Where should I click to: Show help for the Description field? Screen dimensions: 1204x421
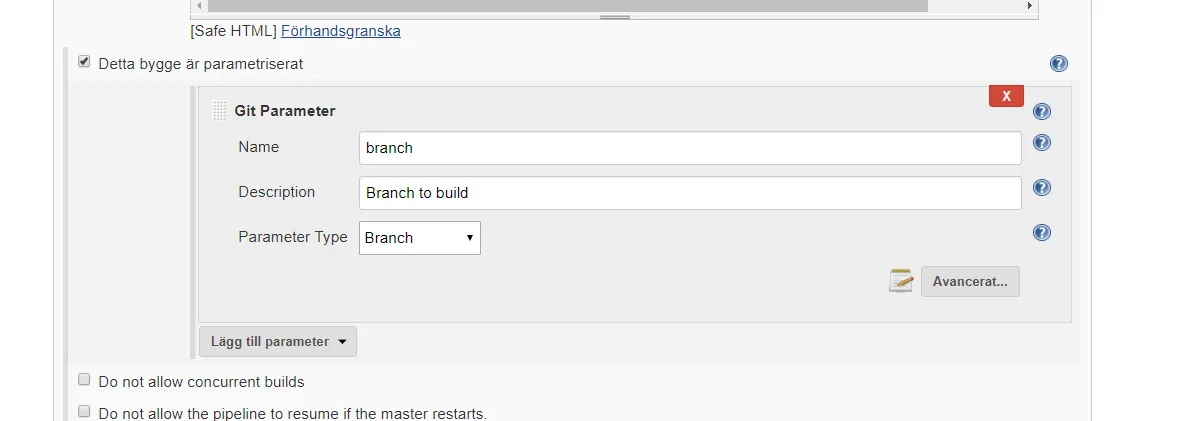pos(1041,188)
